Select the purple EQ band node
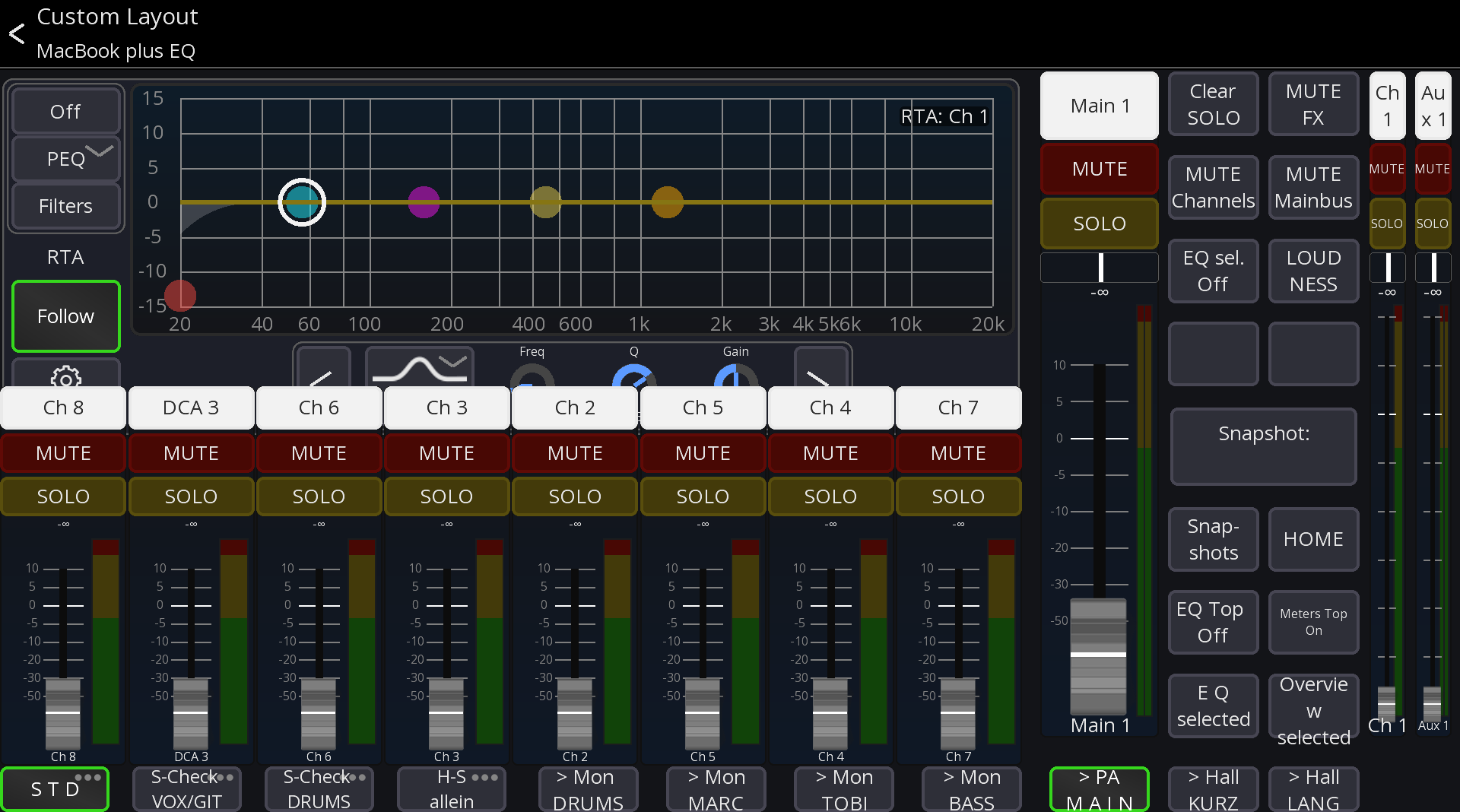The width and height of the screenshot is (1460, 812). pos(424,202)
